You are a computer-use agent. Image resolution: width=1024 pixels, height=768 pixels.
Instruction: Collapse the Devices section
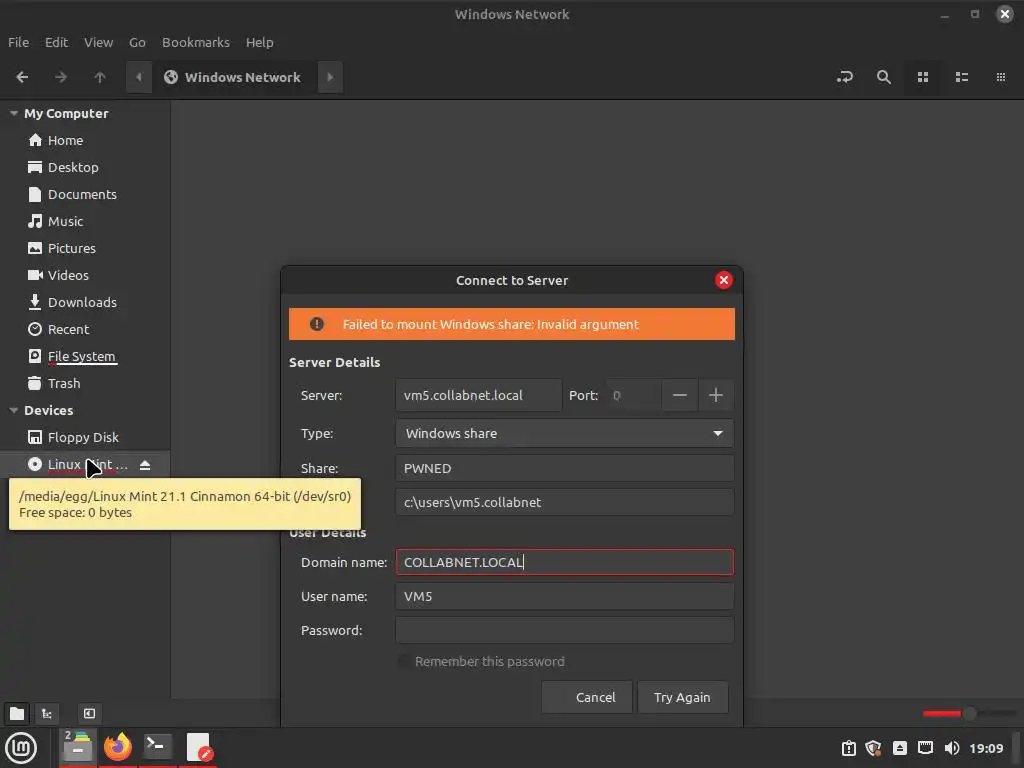14,410
